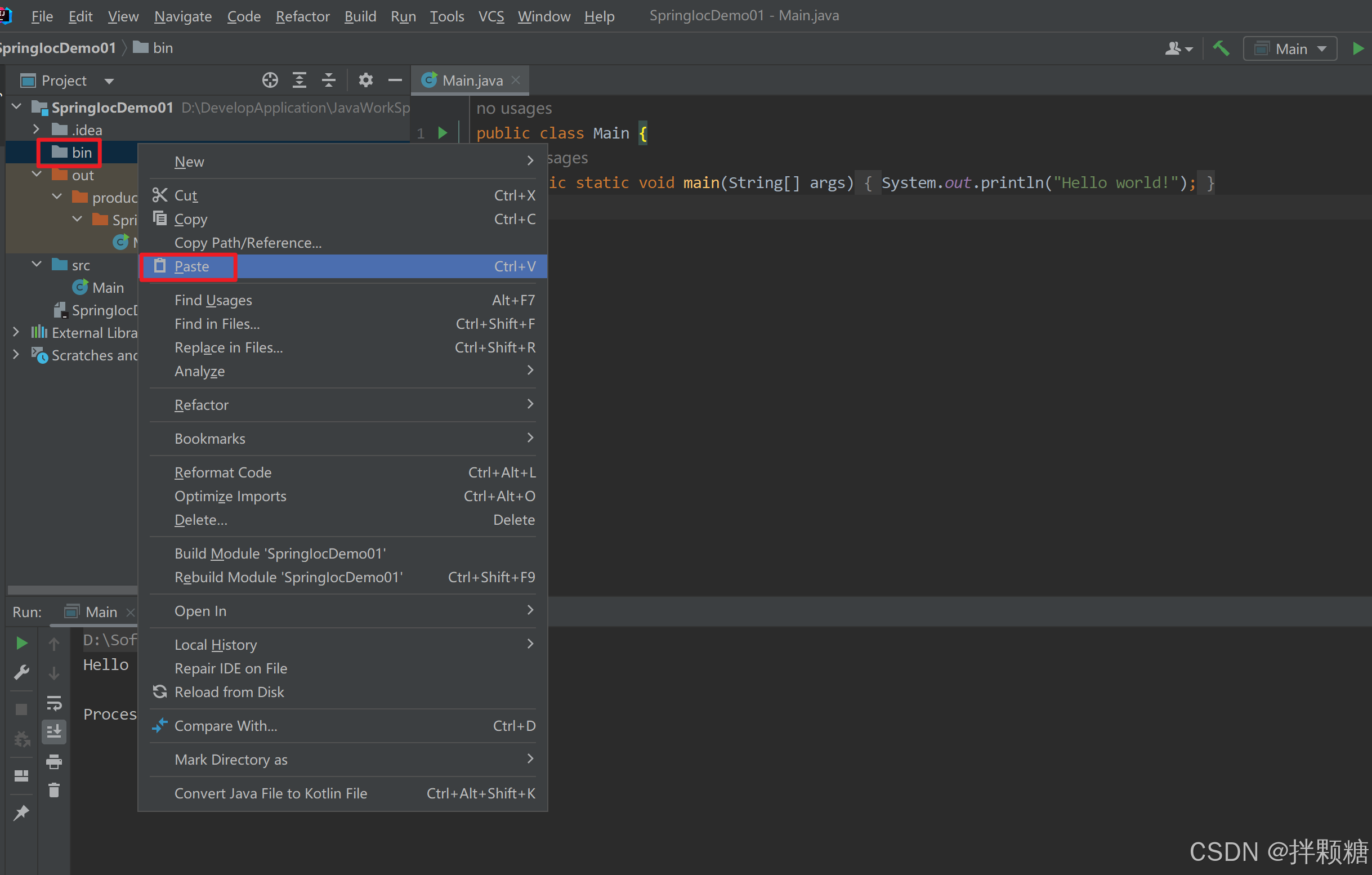This screenshot has height=875, width=1372.
Task: Toggle the Pin Tab icon in Run panel
Action: pyautogui.click(x=21, y=812)
